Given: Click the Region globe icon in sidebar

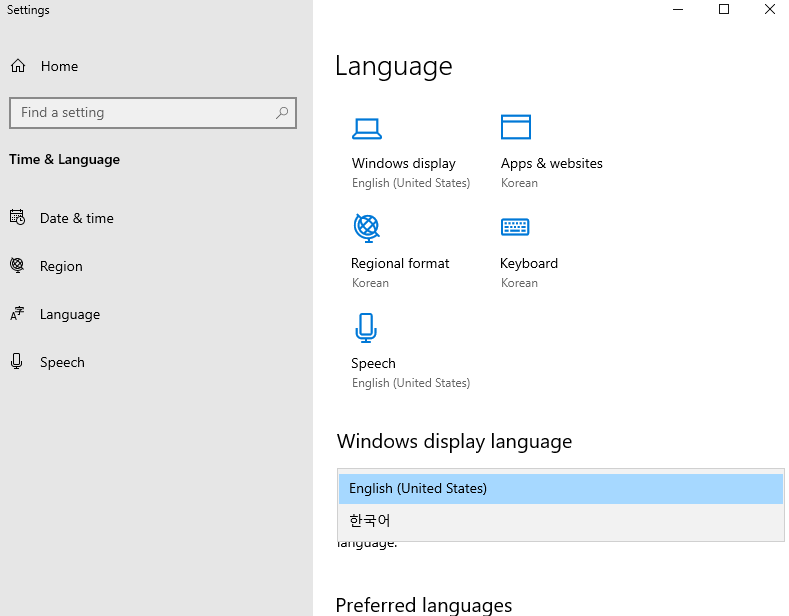Looking at the screenshot, I should coord(17,265).
